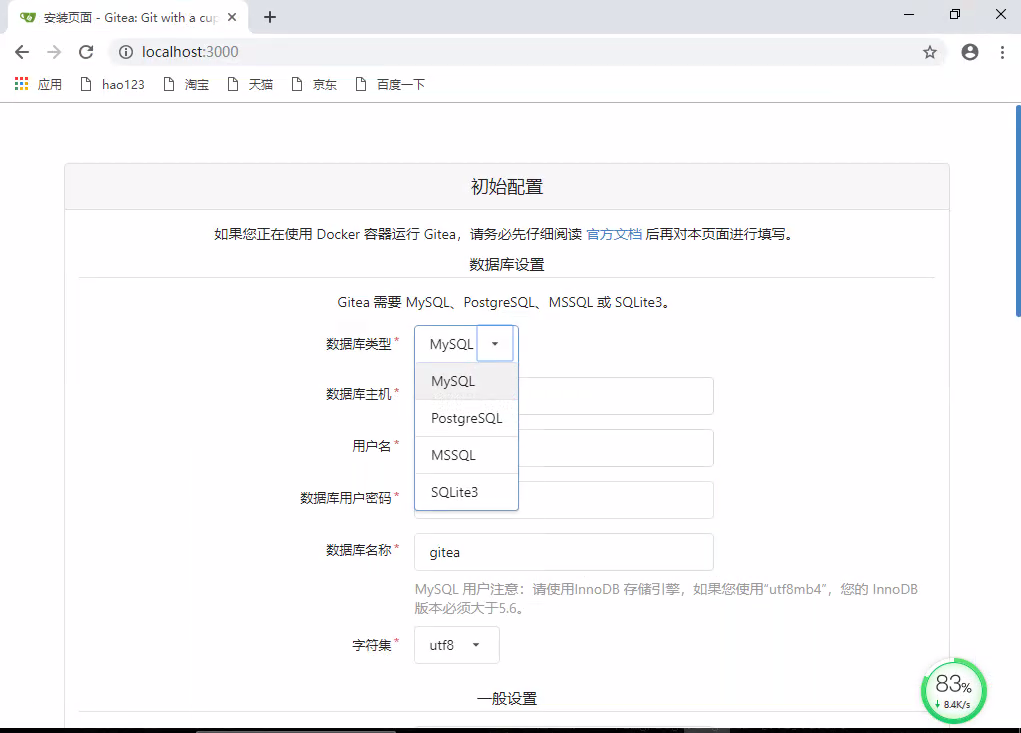The width and height of the screenshot is (1021, 733).
Task: Open the 淘宝 bookmark
Action: (x=186, y=84)
